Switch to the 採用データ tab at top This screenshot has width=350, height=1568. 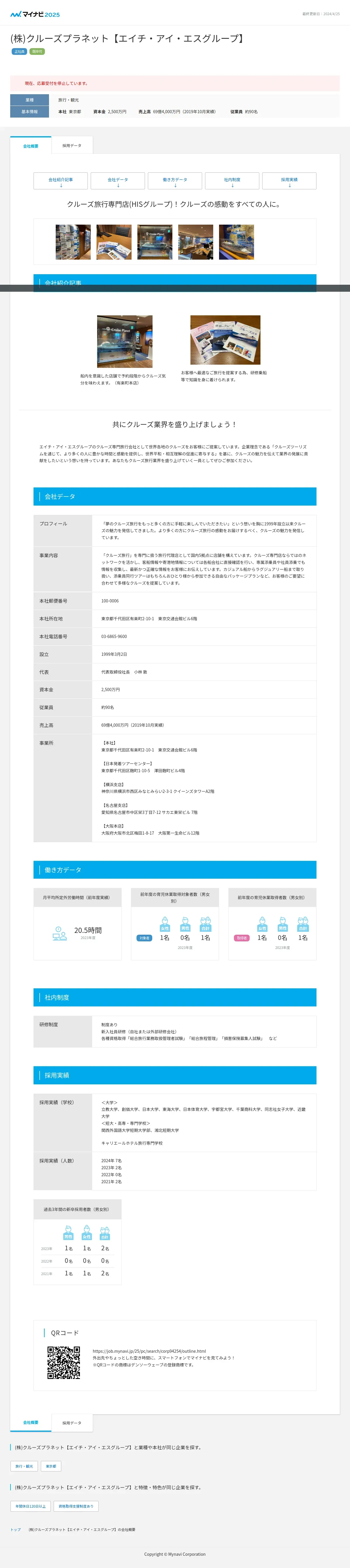[x=72, y=146]
